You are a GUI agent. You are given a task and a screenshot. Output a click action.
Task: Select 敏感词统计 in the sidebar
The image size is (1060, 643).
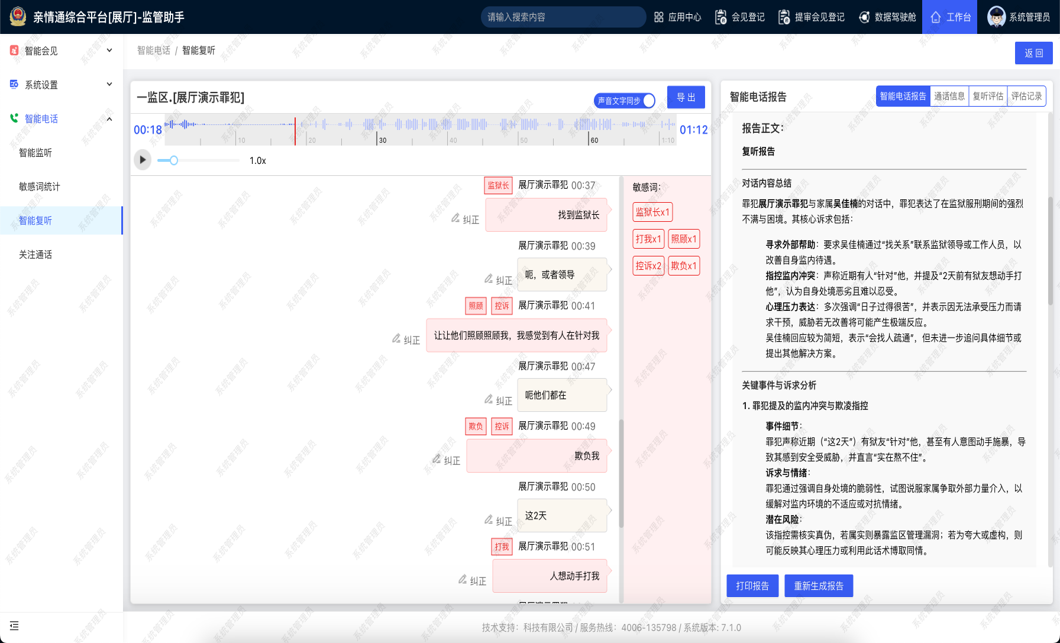click(x=40, y=187)
